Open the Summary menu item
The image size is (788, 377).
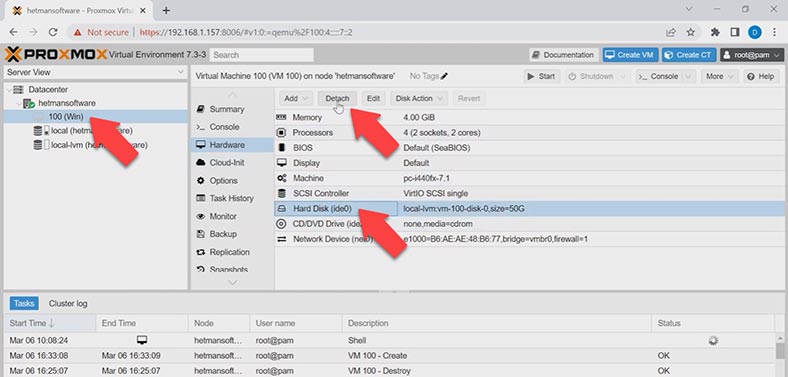tap(227, 109)
